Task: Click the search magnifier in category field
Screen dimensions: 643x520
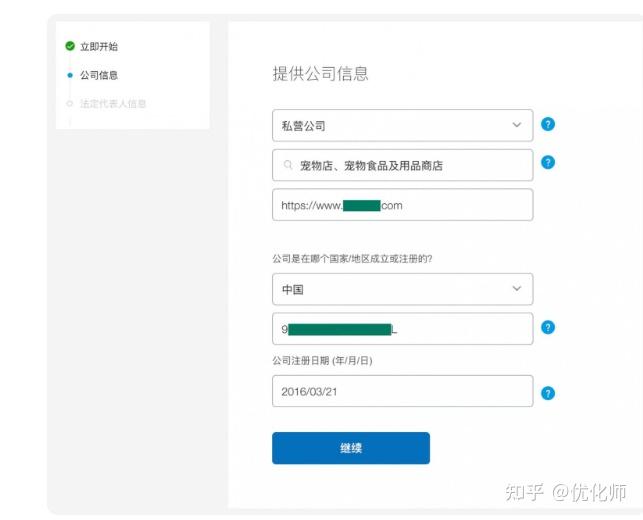Action: (x=288, y=166)
